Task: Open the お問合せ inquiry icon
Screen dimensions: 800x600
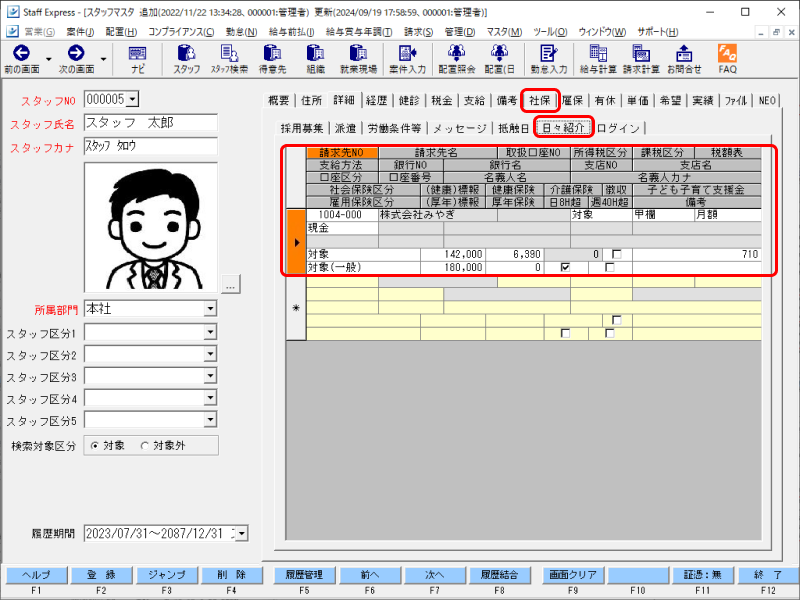Action: [x=684, y=59]
